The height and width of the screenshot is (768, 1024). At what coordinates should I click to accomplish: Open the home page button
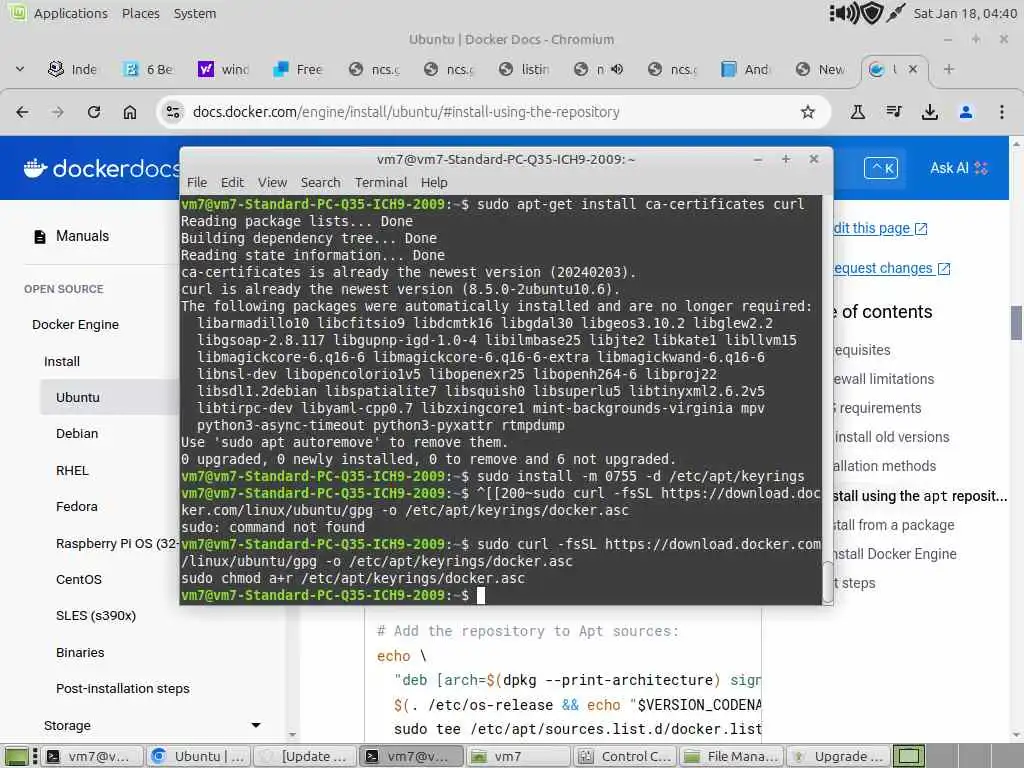[130, 112]
